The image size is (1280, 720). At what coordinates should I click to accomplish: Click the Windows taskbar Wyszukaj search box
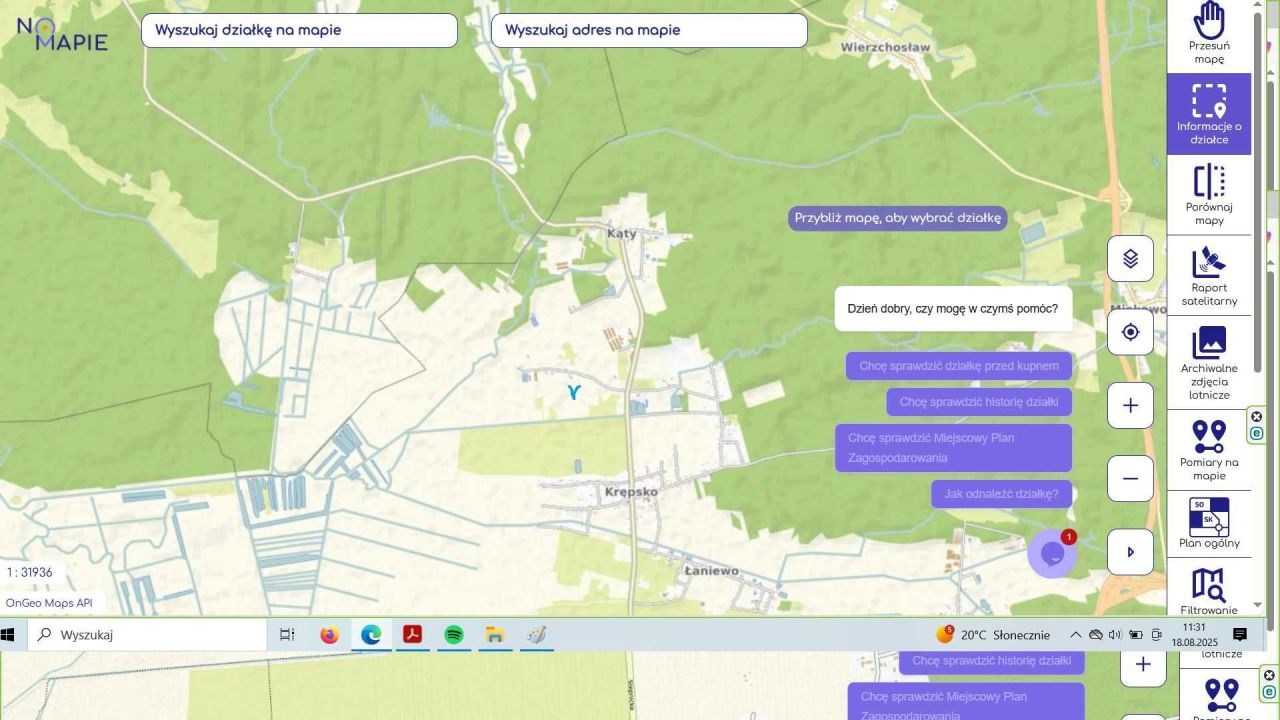[x=147, y=635]
